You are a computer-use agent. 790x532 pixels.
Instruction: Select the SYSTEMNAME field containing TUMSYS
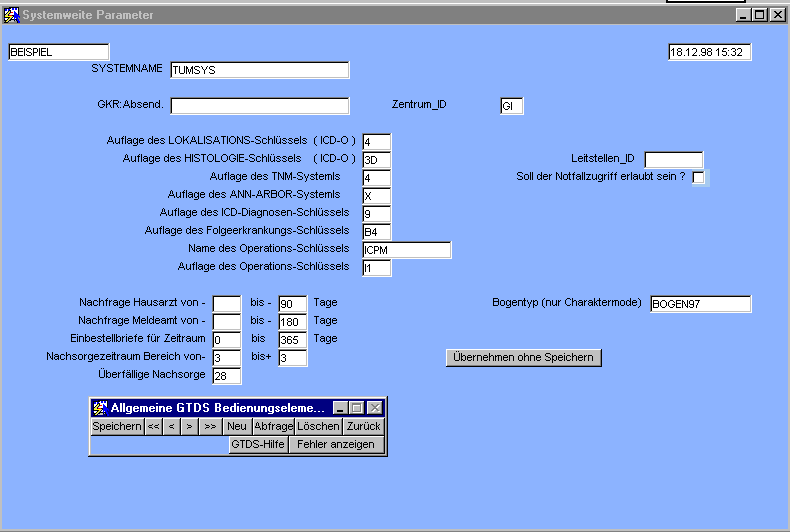point(259,70)
